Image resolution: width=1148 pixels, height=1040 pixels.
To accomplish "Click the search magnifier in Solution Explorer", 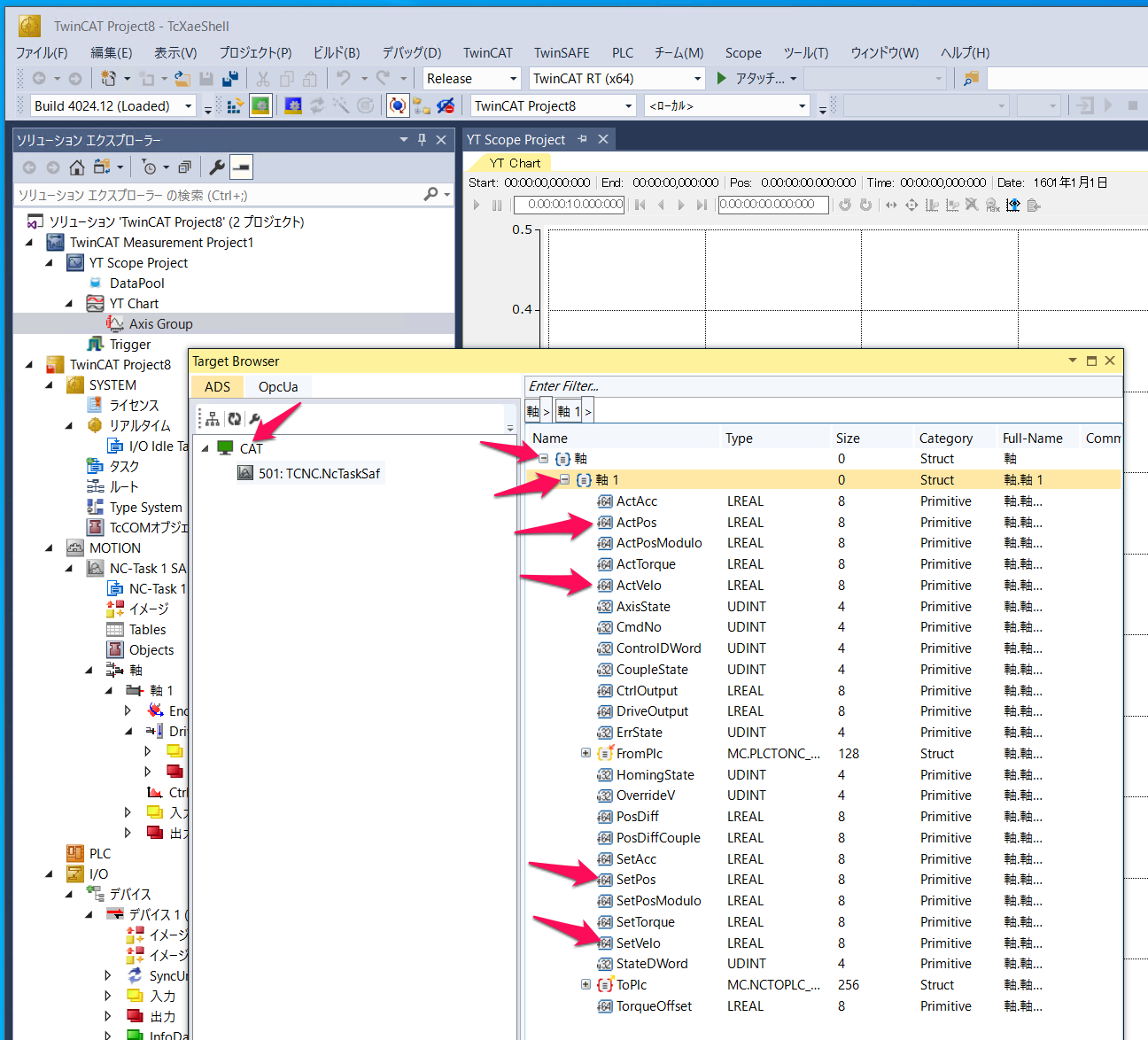I will tap(430, 194).
